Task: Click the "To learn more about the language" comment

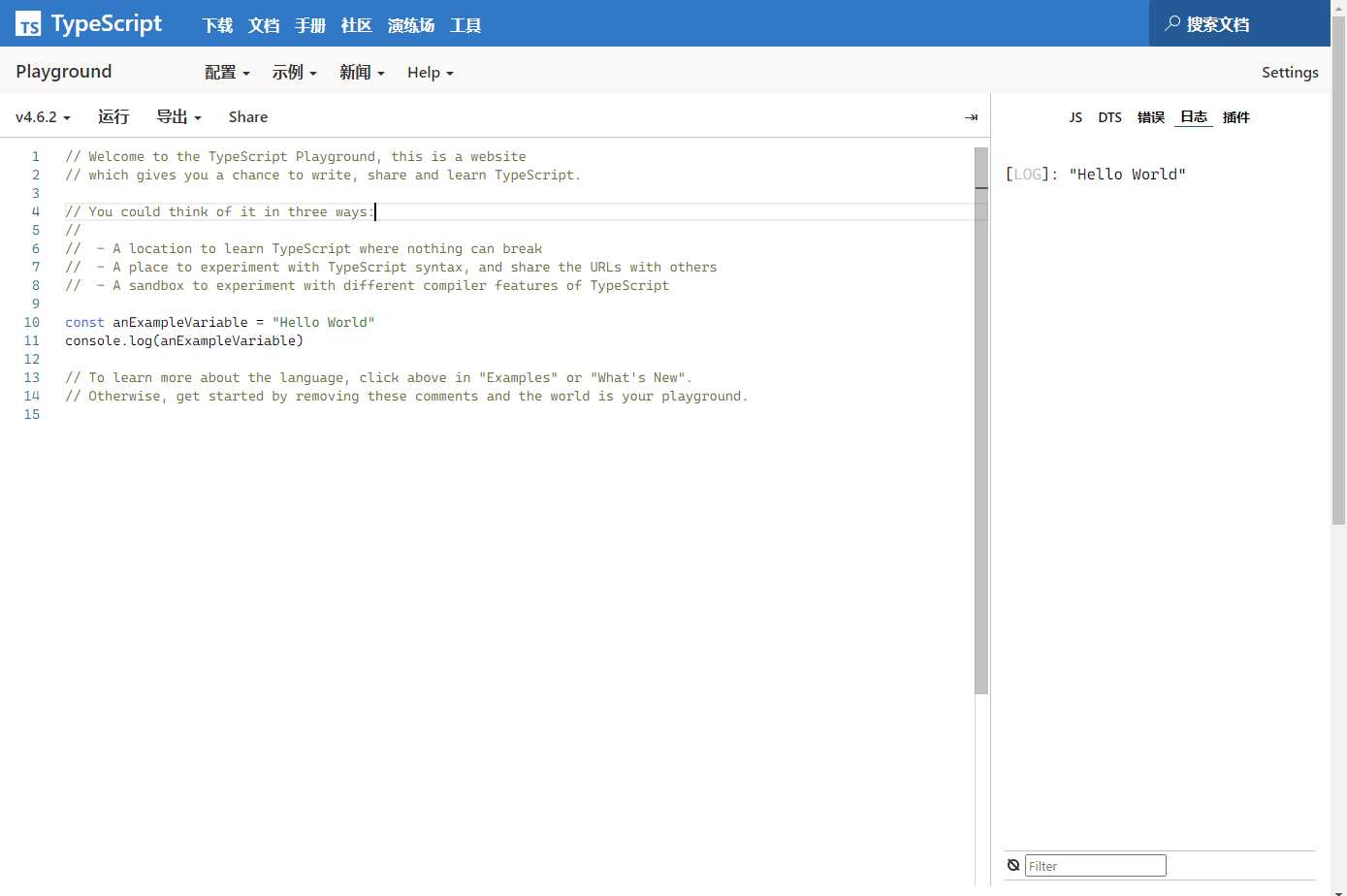Action: [378, 378]
